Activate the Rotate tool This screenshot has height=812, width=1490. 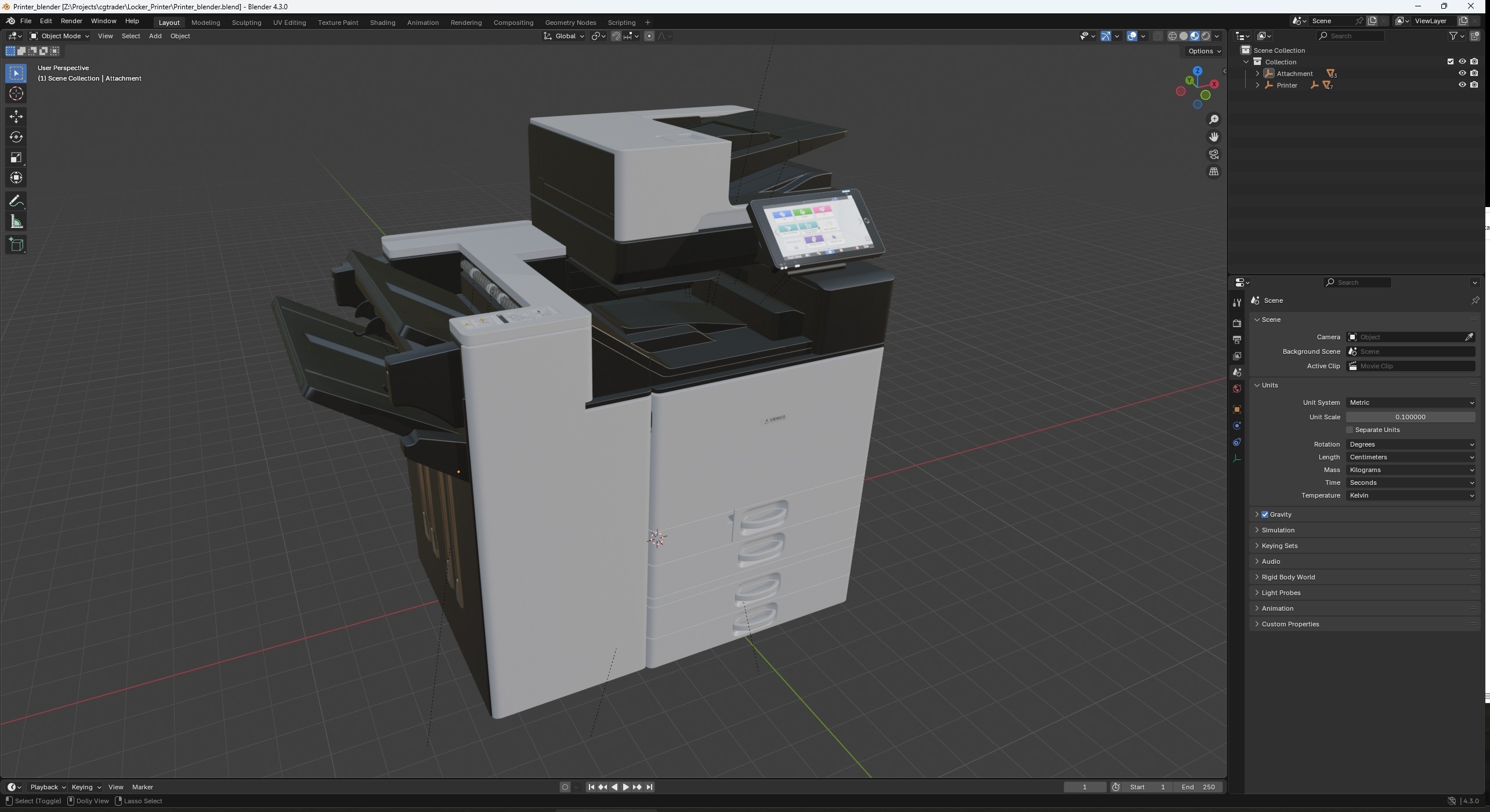16,137
